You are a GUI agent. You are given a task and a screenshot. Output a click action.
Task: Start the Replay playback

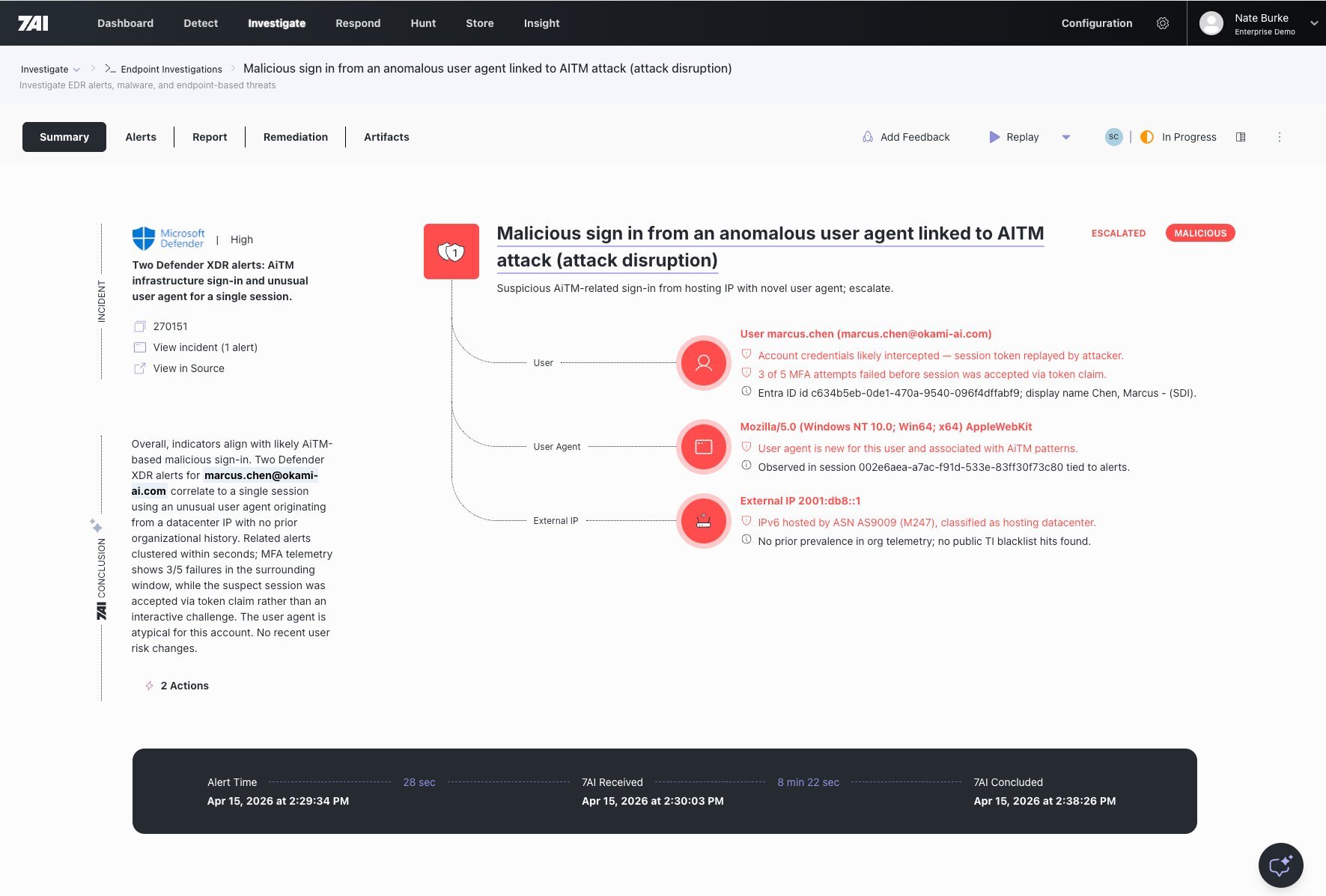click(1014, 137)
